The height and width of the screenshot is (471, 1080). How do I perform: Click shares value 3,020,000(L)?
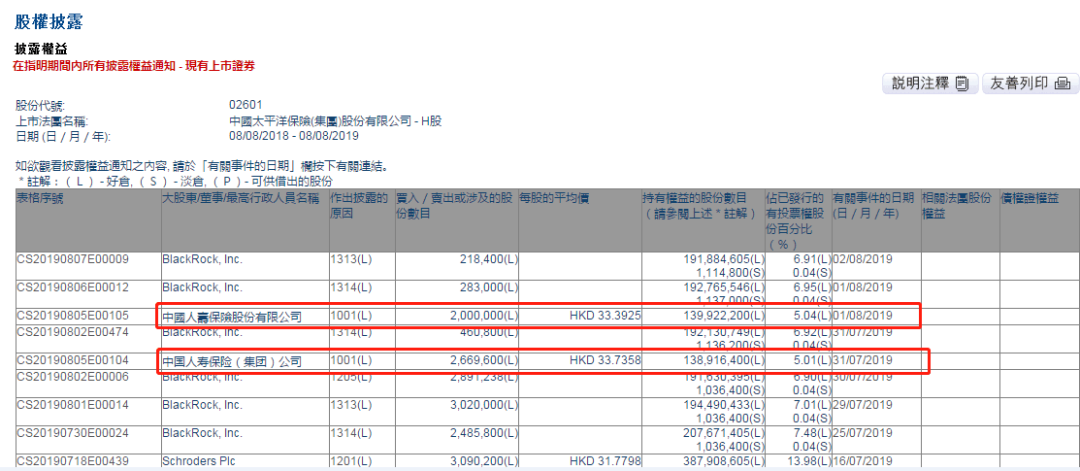484,404
